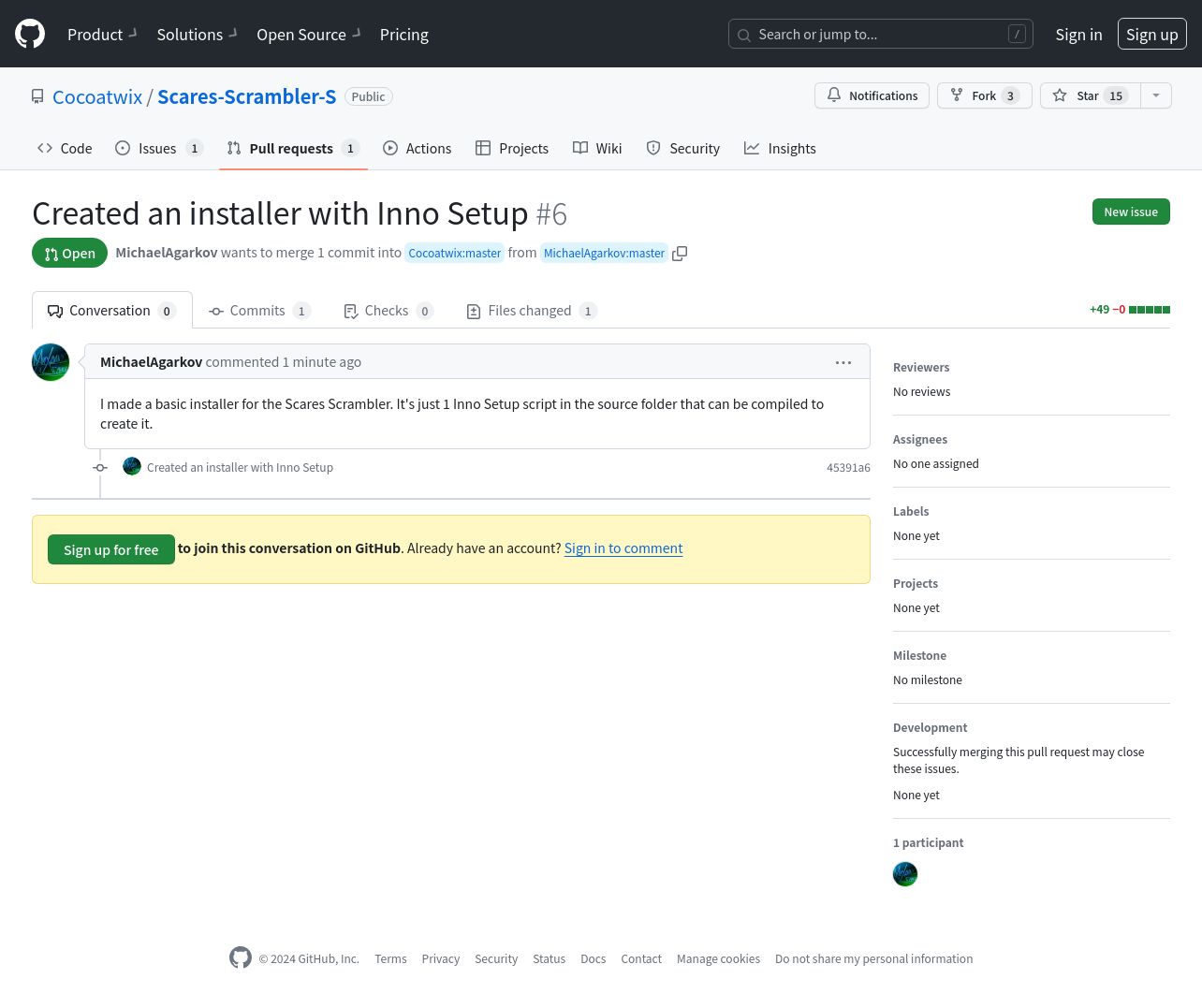Open the footer Privacy link

(x=440, y=959)
